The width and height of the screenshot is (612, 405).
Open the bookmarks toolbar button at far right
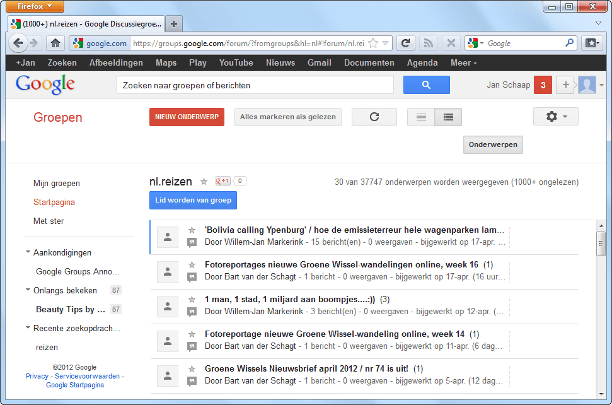(592, 43)
